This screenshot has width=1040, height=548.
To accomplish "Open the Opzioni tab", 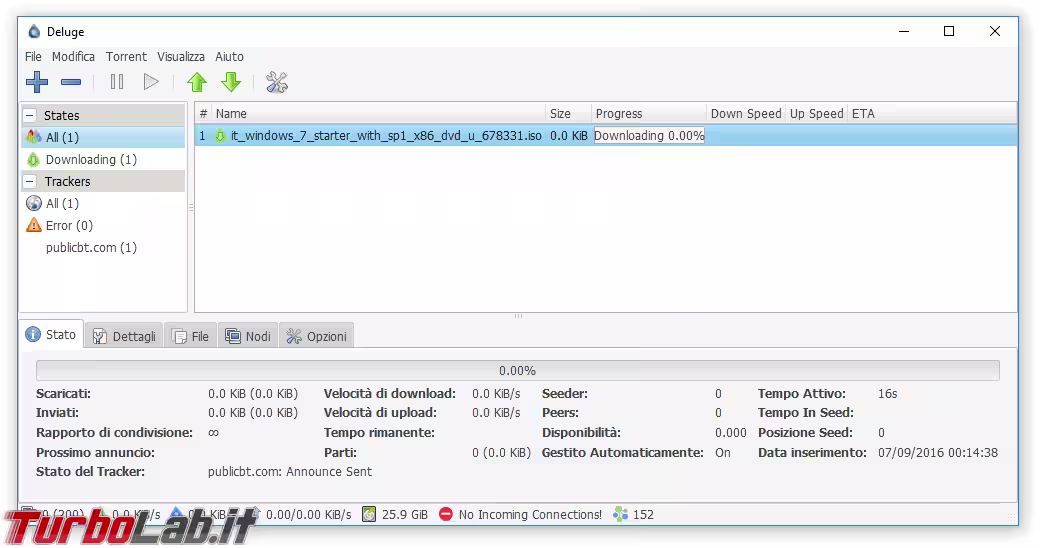I will 316,336.
